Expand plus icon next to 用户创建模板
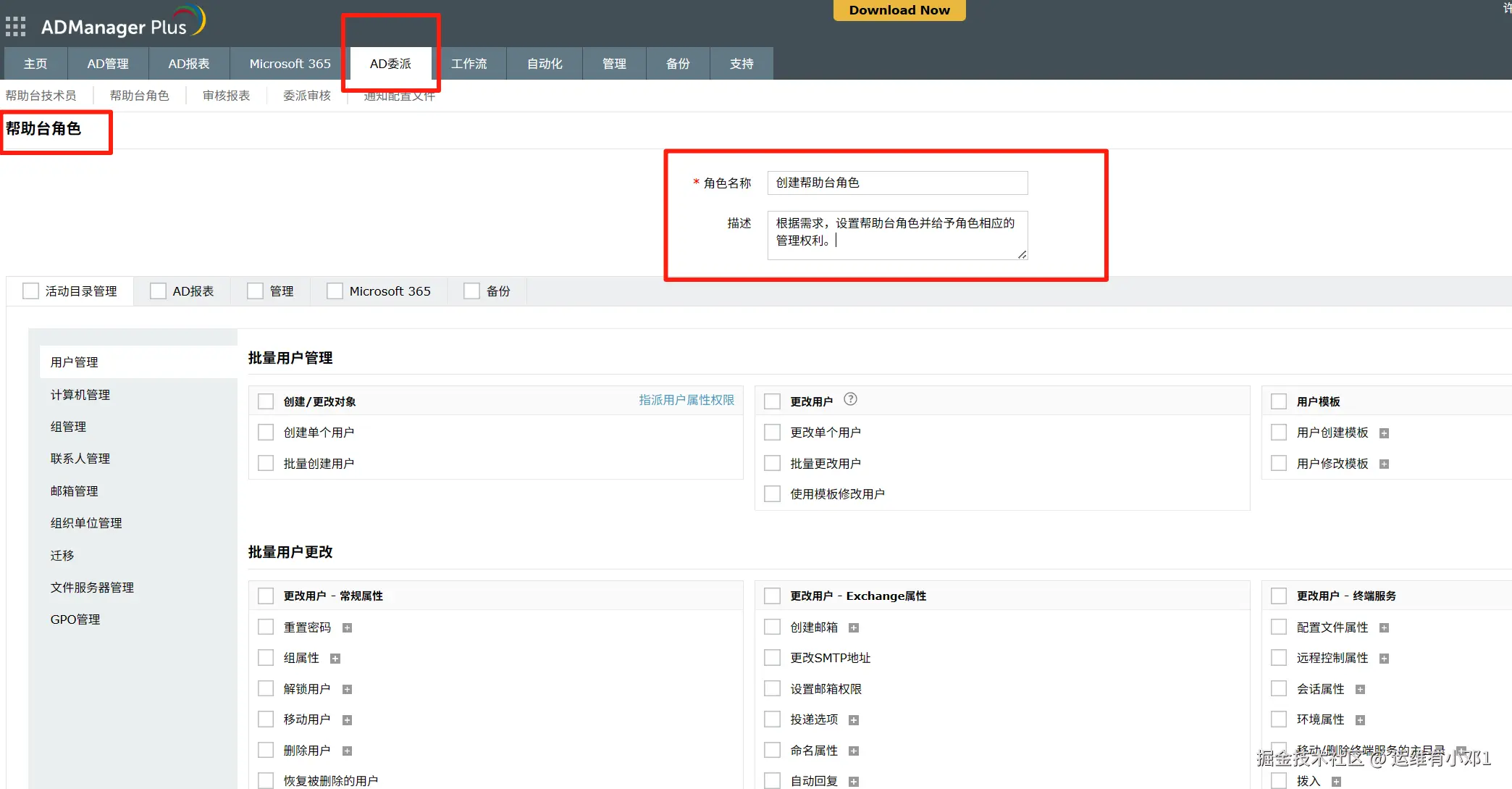Screen dimensions: 1512x789 (x=1384, y=433)
